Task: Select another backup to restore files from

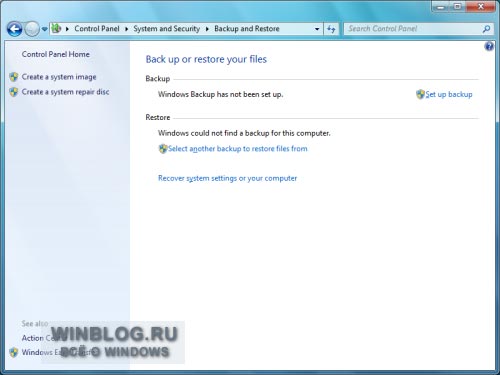Action: (238, 149)
